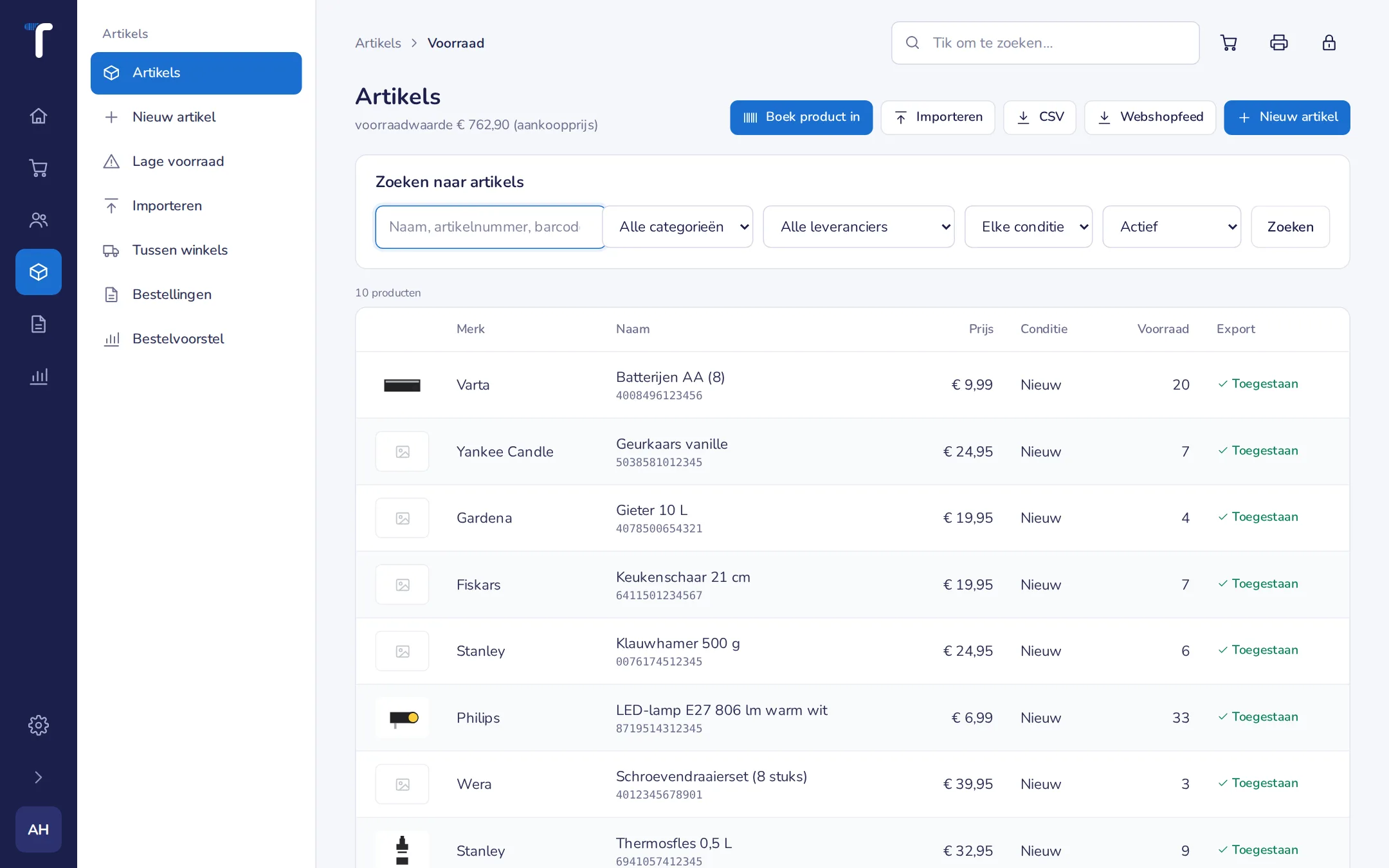Screen dimensions: 1389x868
Task: Click the Boek product in button
Action: (x=801, y=117)
